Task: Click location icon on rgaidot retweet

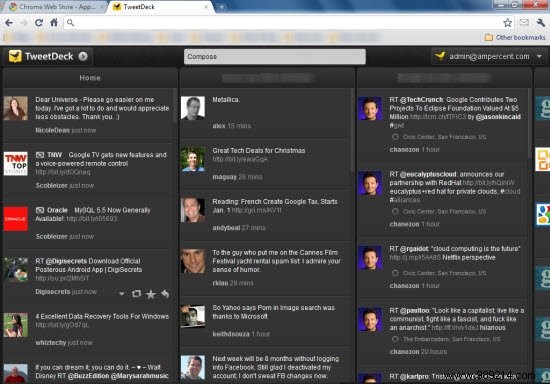Action: 395,273
